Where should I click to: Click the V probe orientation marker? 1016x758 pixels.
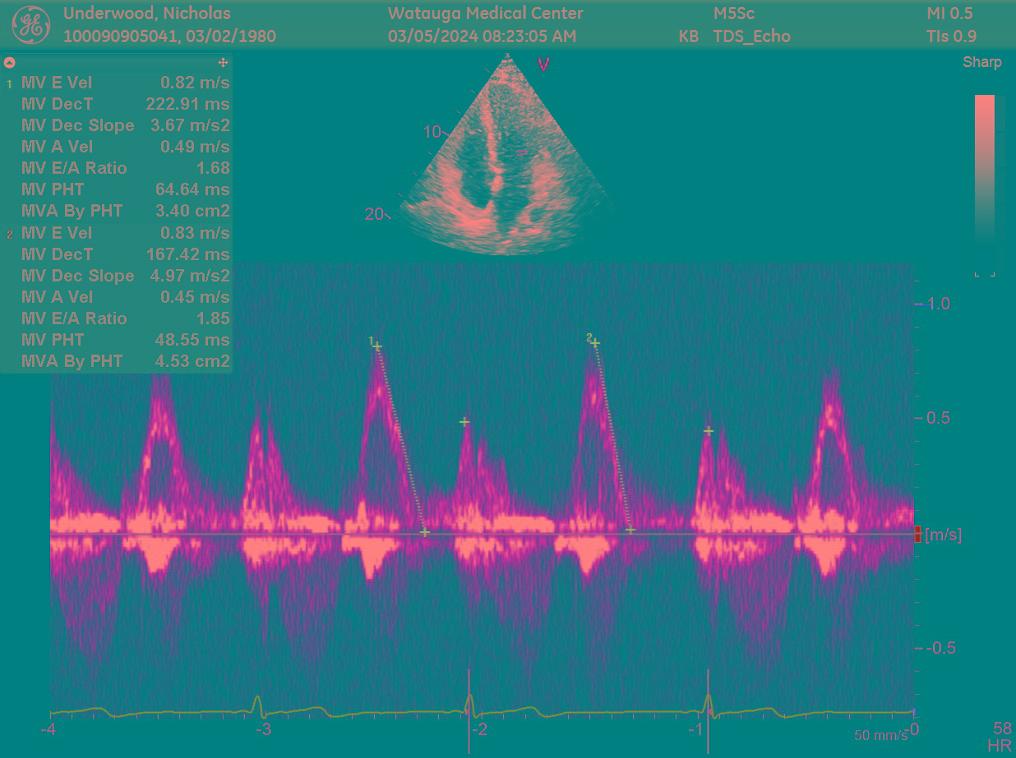tap(544, 65)
